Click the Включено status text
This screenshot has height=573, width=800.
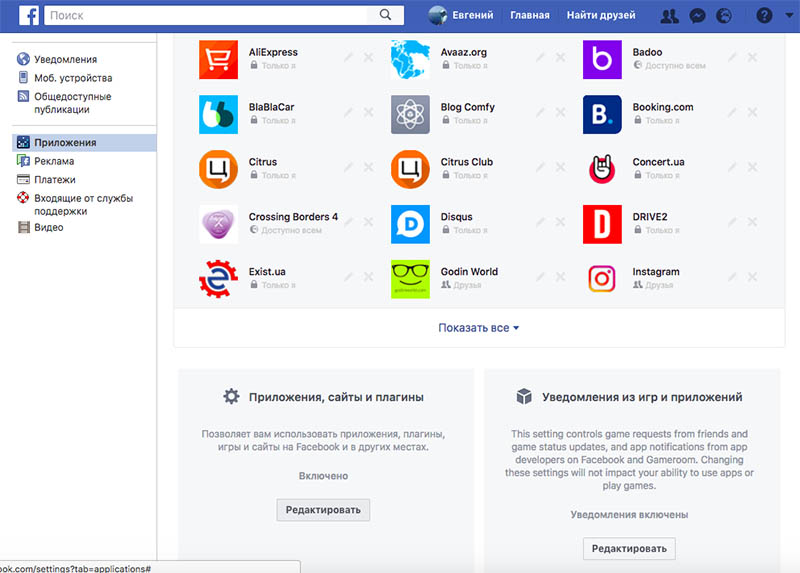(x=323, y=476)
